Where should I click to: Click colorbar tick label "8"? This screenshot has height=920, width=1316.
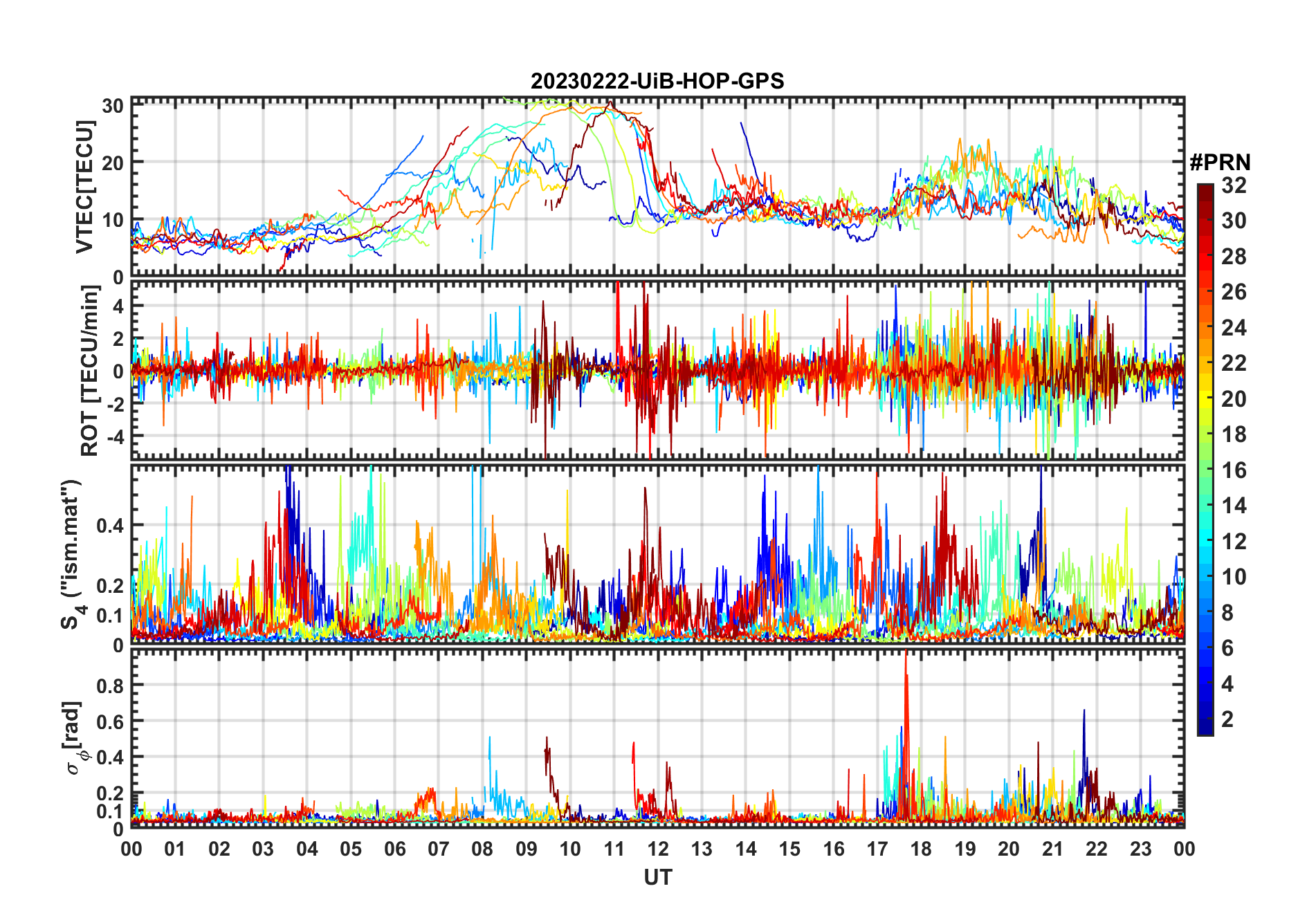pyautogui.click(x=1227, y=613)
